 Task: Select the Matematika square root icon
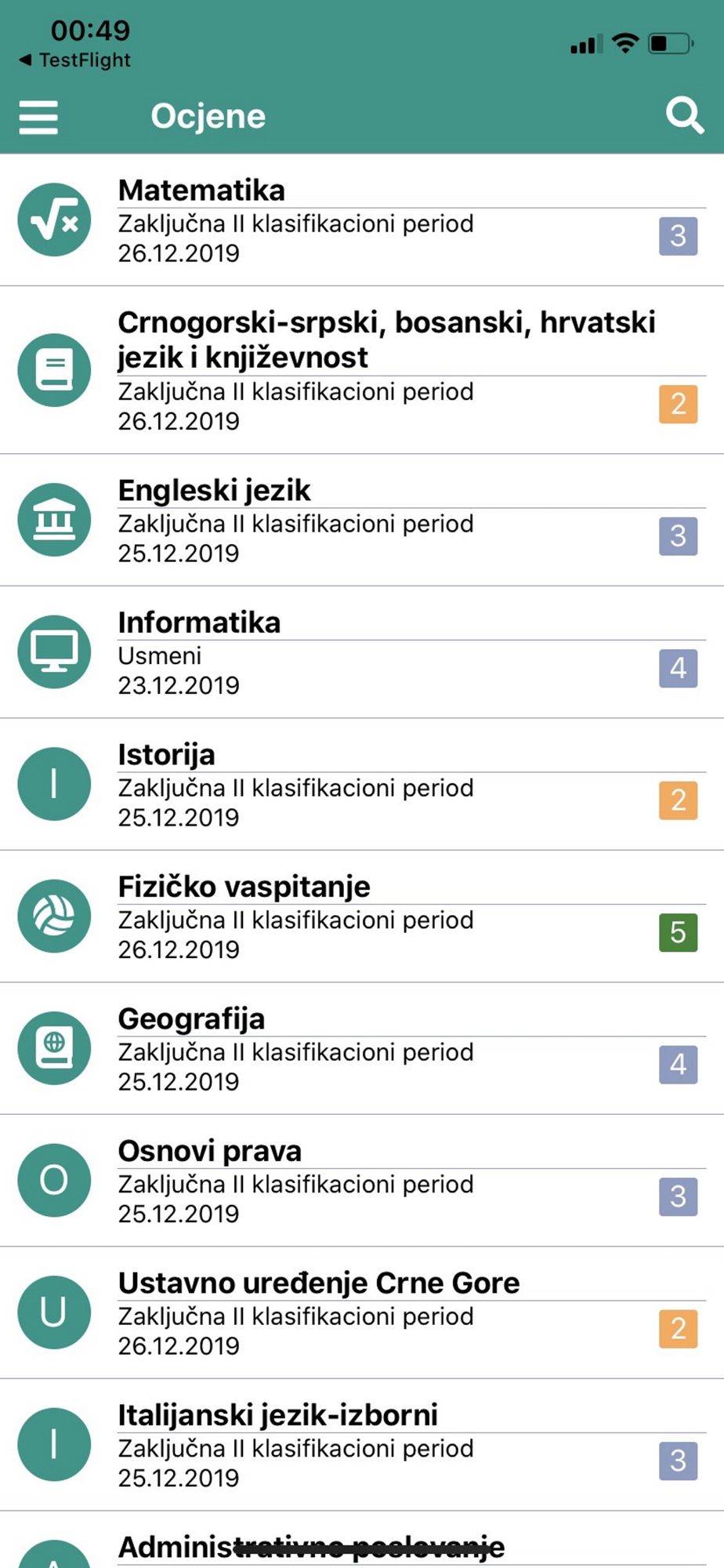coord(54,220)
